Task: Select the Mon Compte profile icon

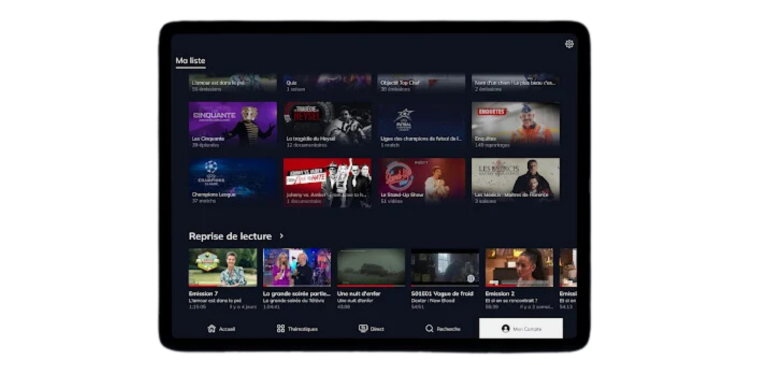Action: (505, 329)
